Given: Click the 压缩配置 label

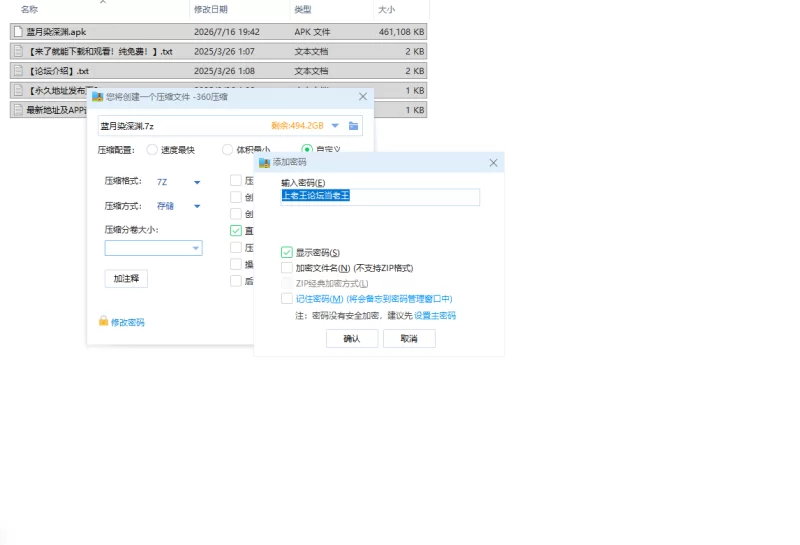Looking at the screenshot, I should pyautogui.click(x=116, y=150).
